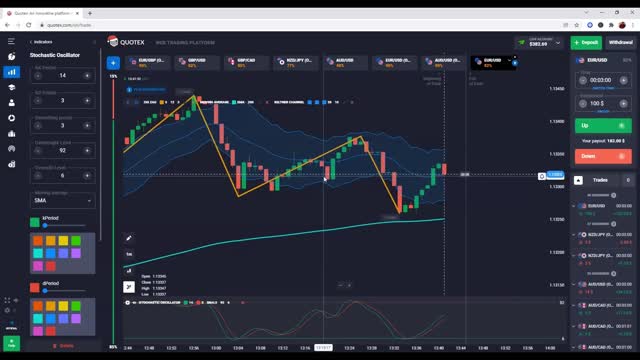Switch to GBP/USD asset tab
This screenshot has height=360, width=640.
point(197,62)
